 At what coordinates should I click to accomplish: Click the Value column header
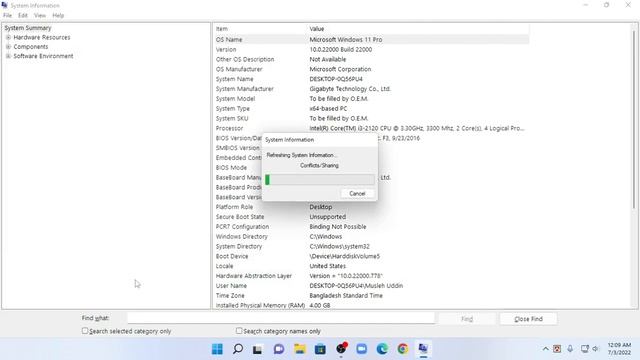(x=418, y=29)
